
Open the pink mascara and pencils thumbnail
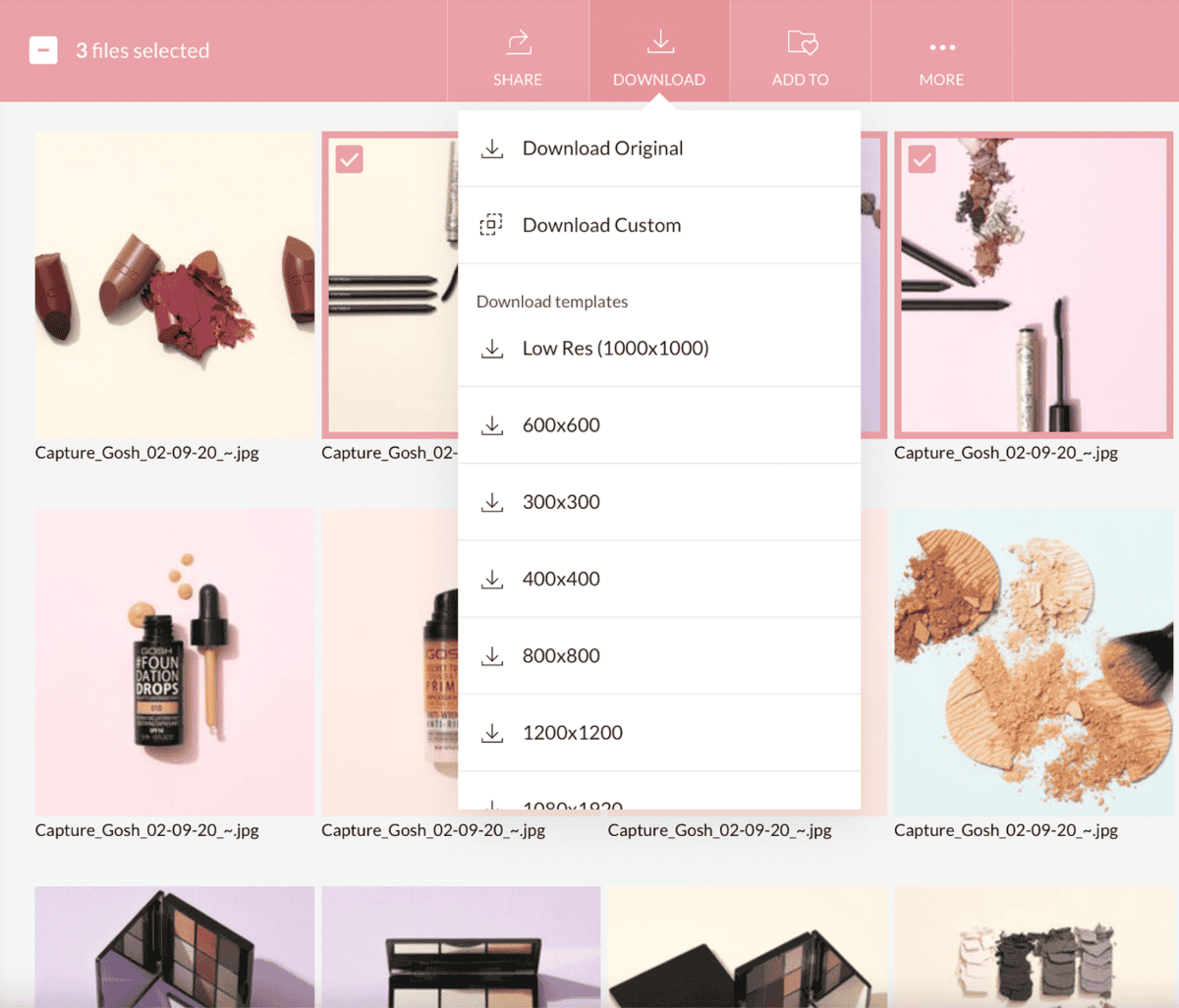point(1034,285)
